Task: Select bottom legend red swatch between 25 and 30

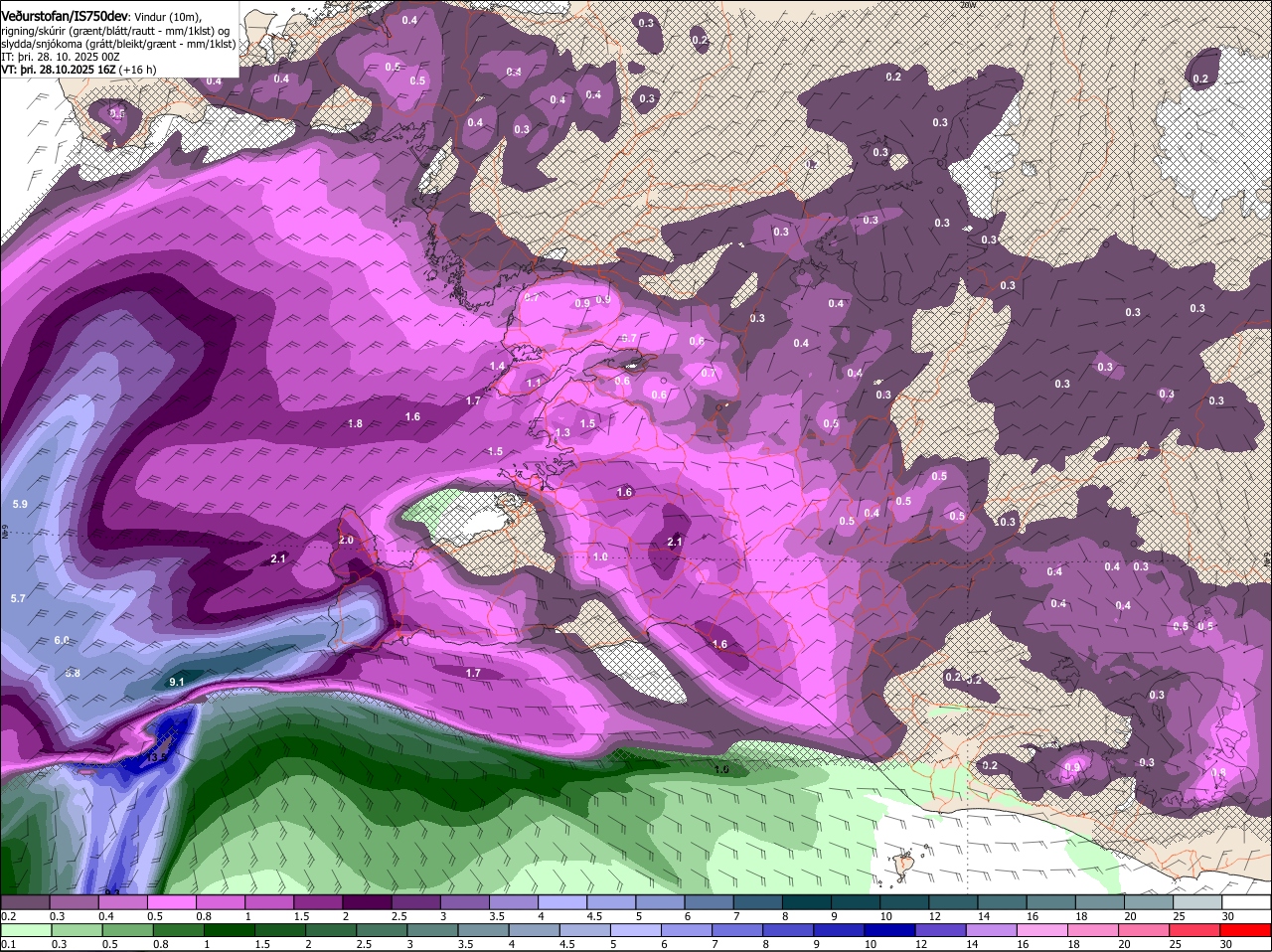Action: [1194, 930]
